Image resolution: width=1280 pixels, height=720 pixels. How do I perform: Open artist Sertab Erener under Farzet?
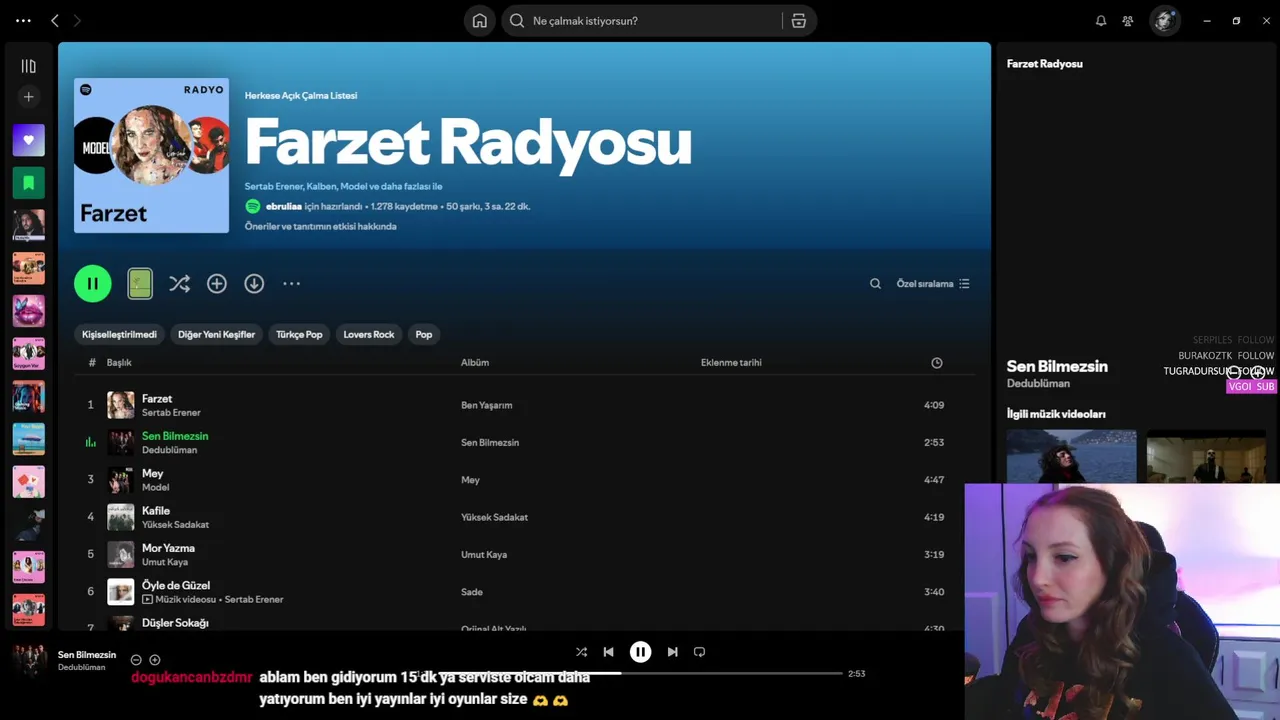[171, 412]
